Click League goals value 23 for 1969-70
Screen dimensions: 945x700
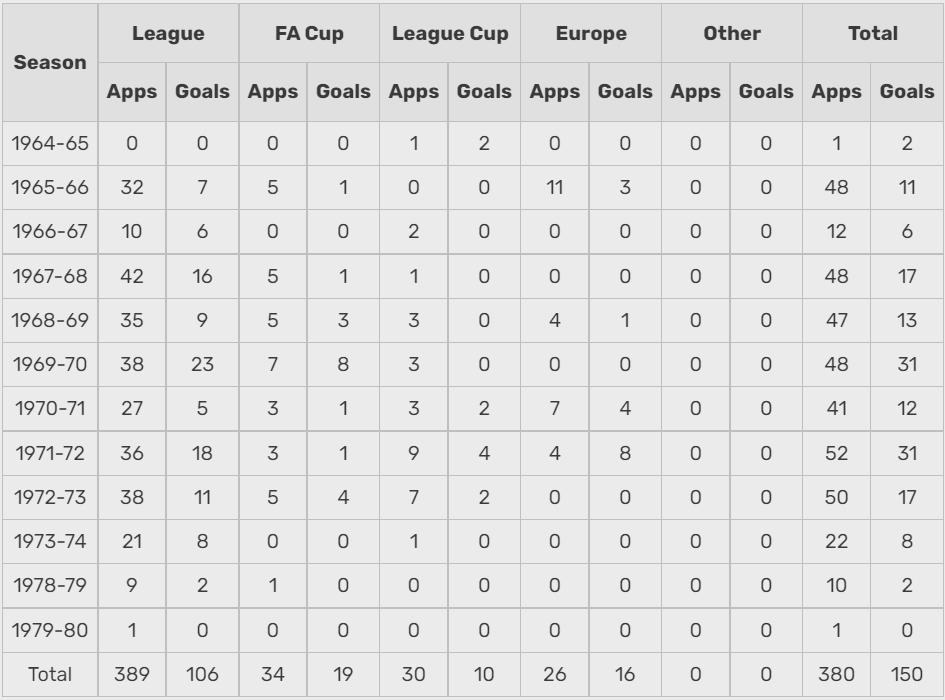[x=202, y=364]
